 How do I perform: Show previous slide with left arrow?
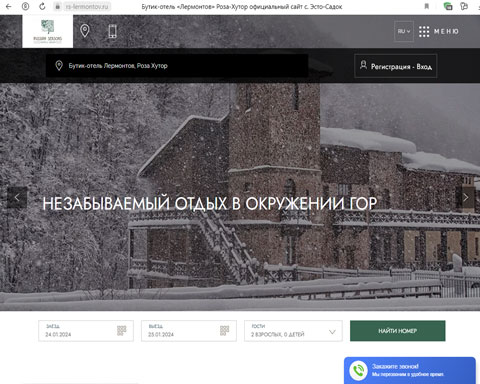17,198
